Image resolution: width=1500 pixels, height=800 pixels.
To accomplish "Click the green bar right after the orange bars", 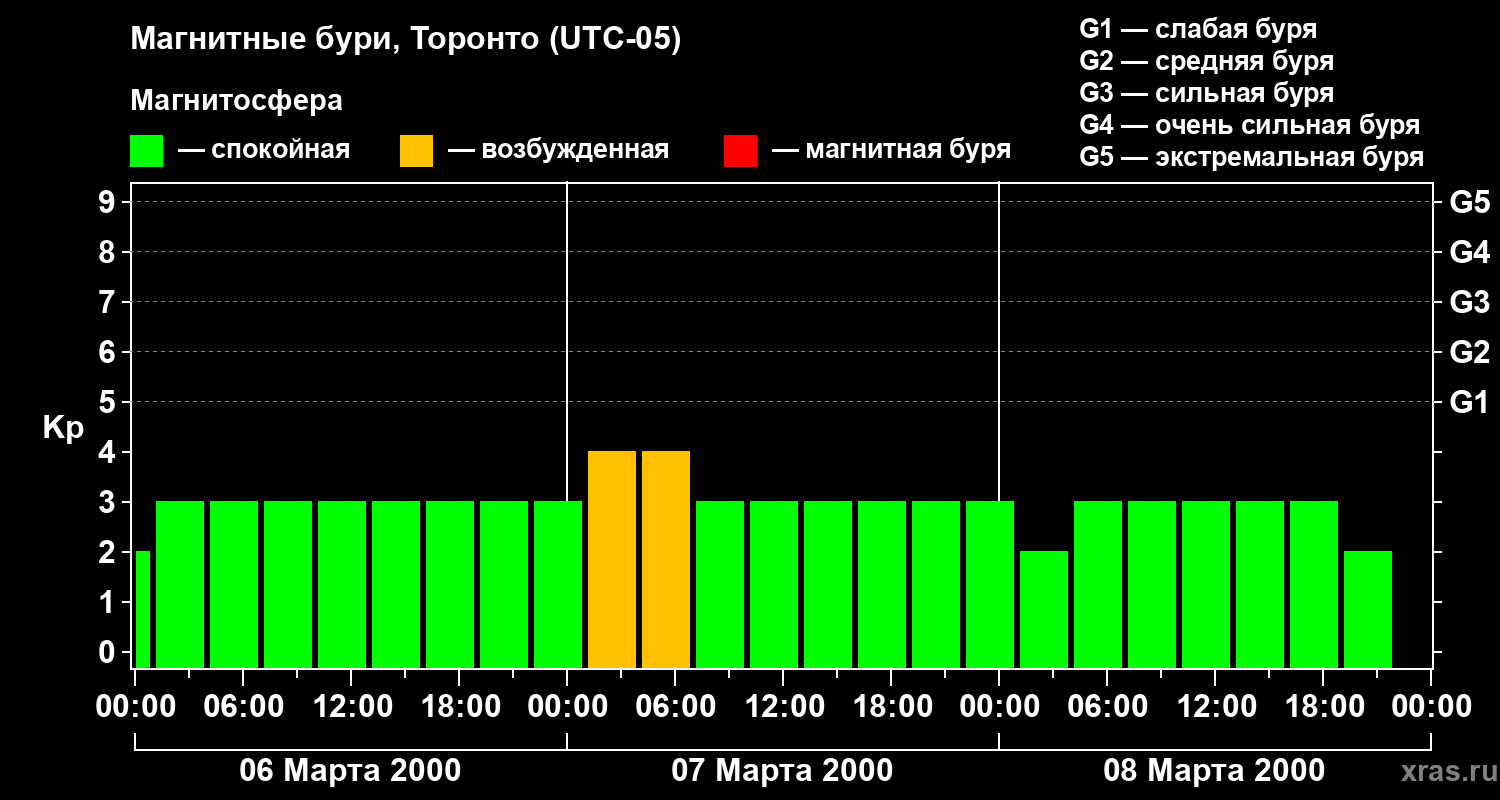I will (x=720, y=584).
